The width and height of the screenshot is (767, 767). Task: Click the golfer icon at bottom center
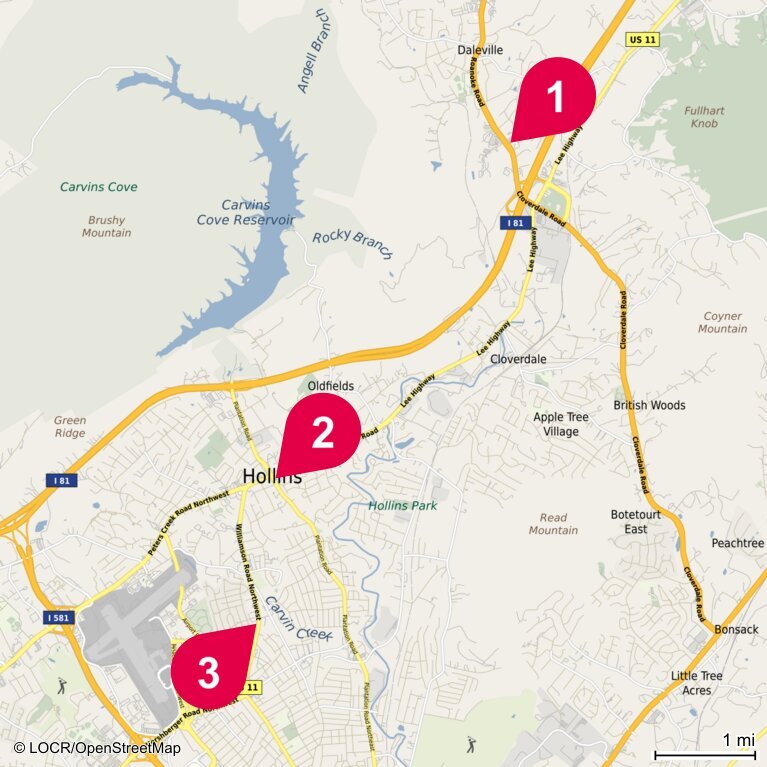click(x=471, y=744)
